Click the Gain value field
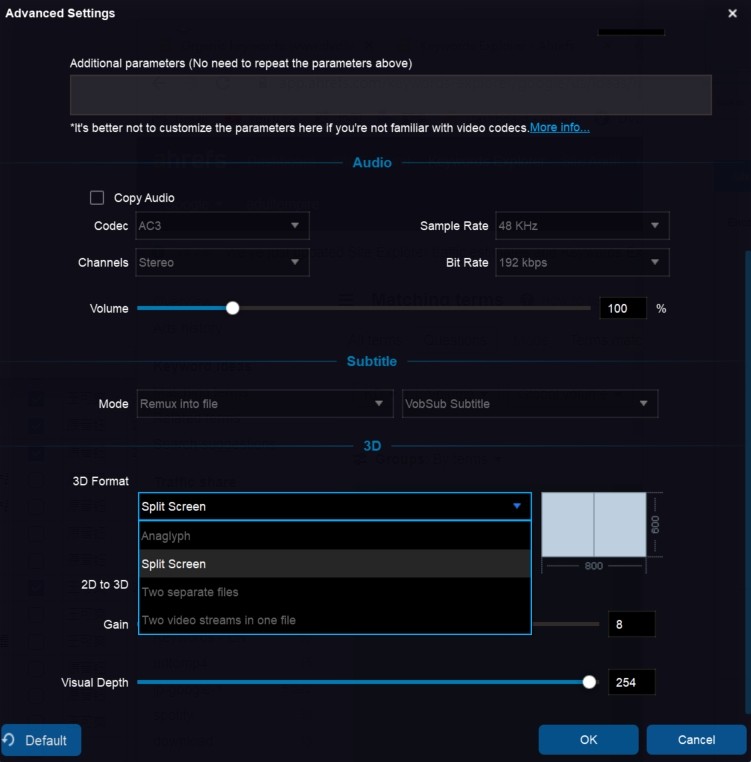 pos(631,624)
